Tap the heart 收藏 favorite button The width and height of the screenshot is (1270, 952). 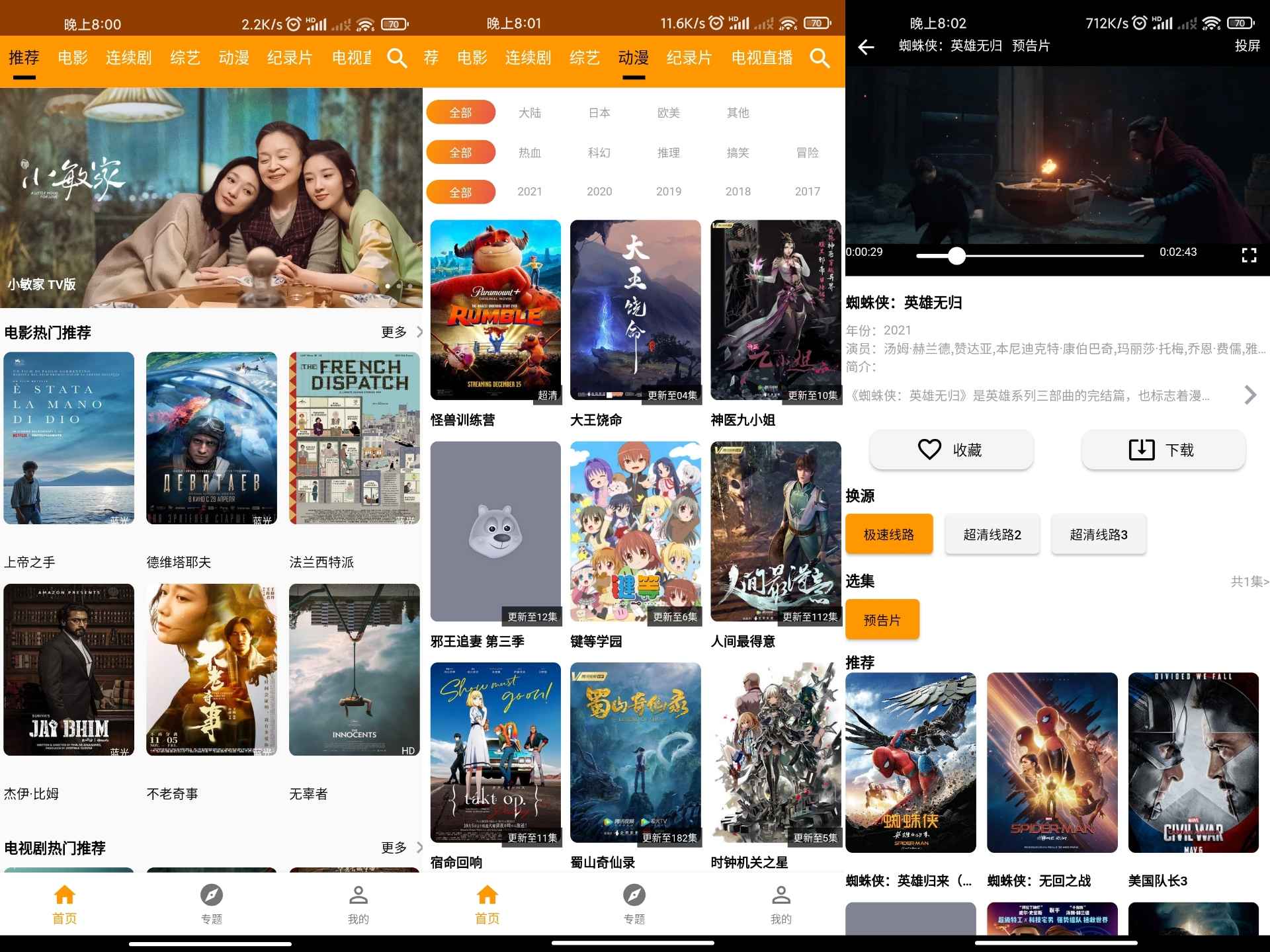[951, 450]
